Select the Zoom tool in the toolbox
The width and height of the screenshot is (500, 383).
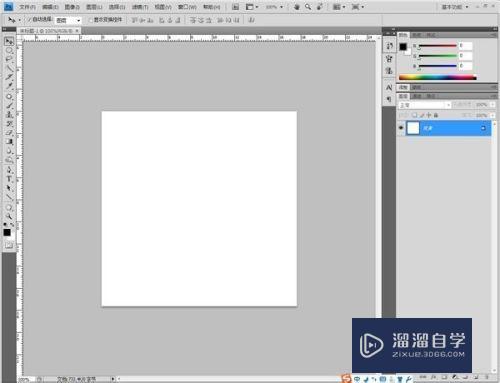coord(9,216)
